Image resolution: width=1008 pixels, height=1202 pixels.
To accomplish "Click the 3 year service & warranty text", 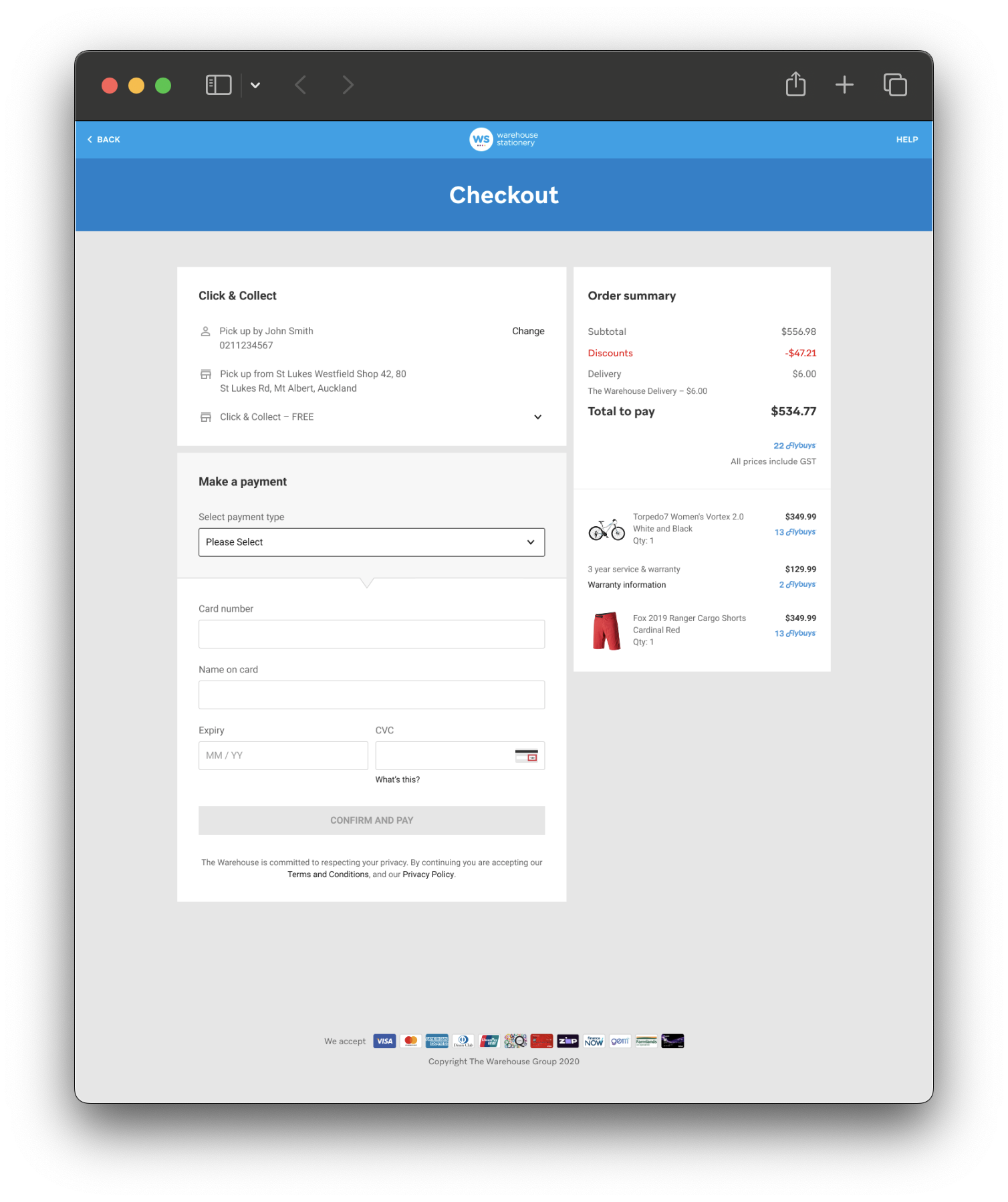I will (x=634, y=570).
